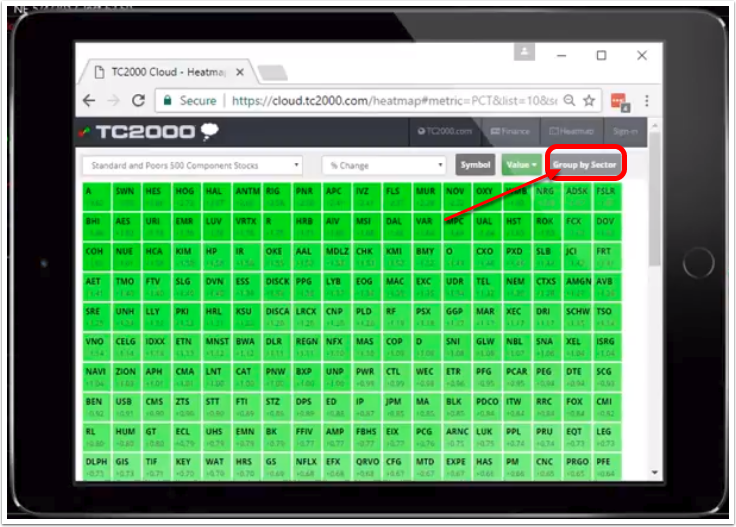Viewport: 736px width, 527px height.
Task: Close the TC2000 Cloud Heatmap tab
Action: [x=240, y=72]
